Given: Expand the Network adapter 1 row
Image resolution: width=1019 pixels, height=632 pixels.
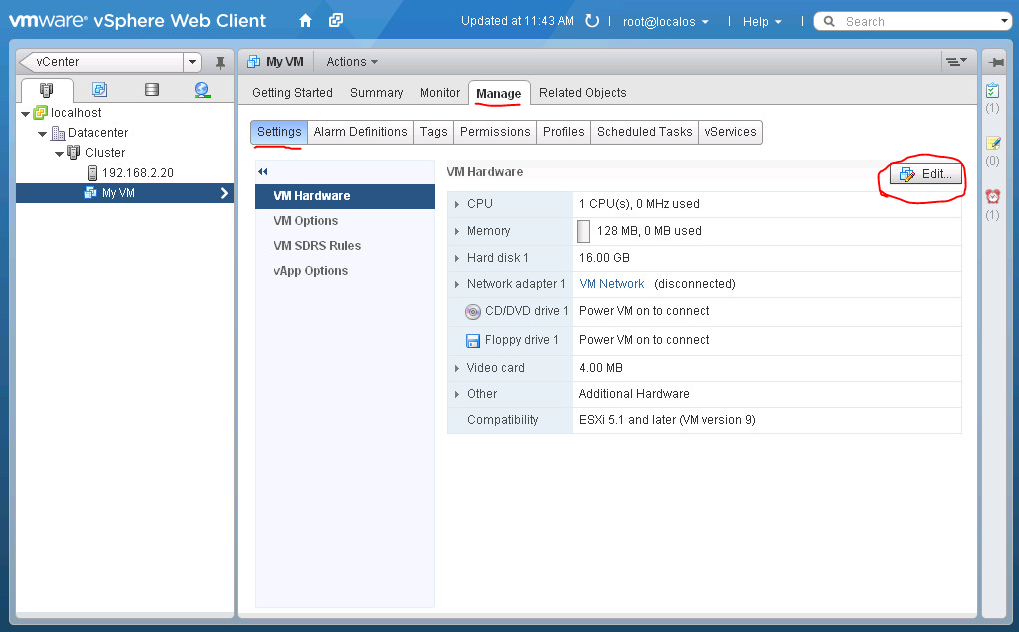Looking at the screenshot, I should pos(457,284).
